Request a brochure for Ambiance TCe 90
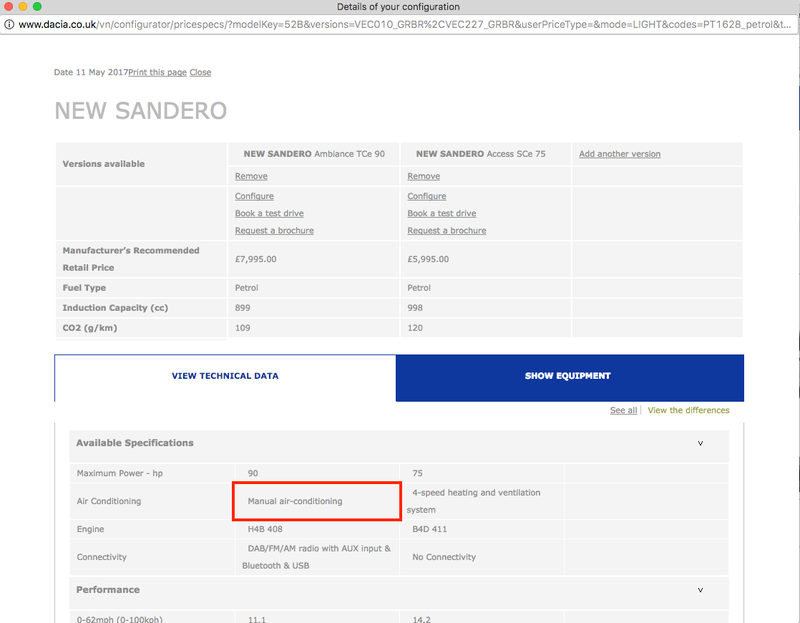The height and width of the screenshot is (623, 800). click(274, 231)
